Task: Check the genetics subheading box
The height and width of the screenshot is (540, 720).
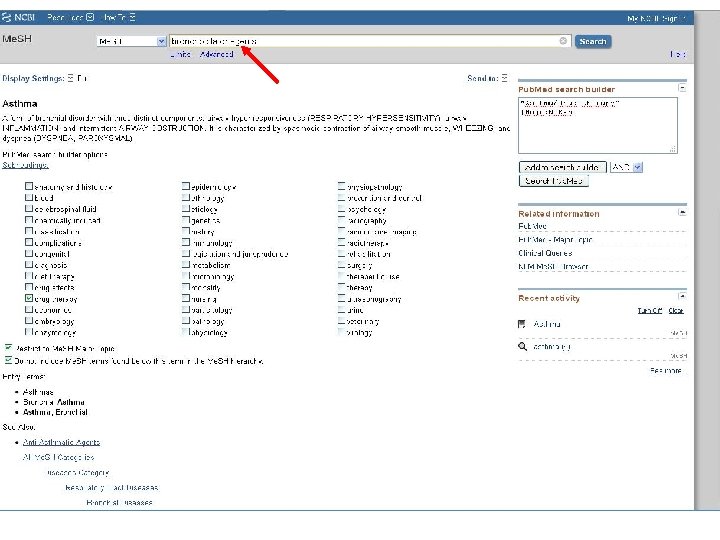Action: pyautogui.click(x=186, y=220)
